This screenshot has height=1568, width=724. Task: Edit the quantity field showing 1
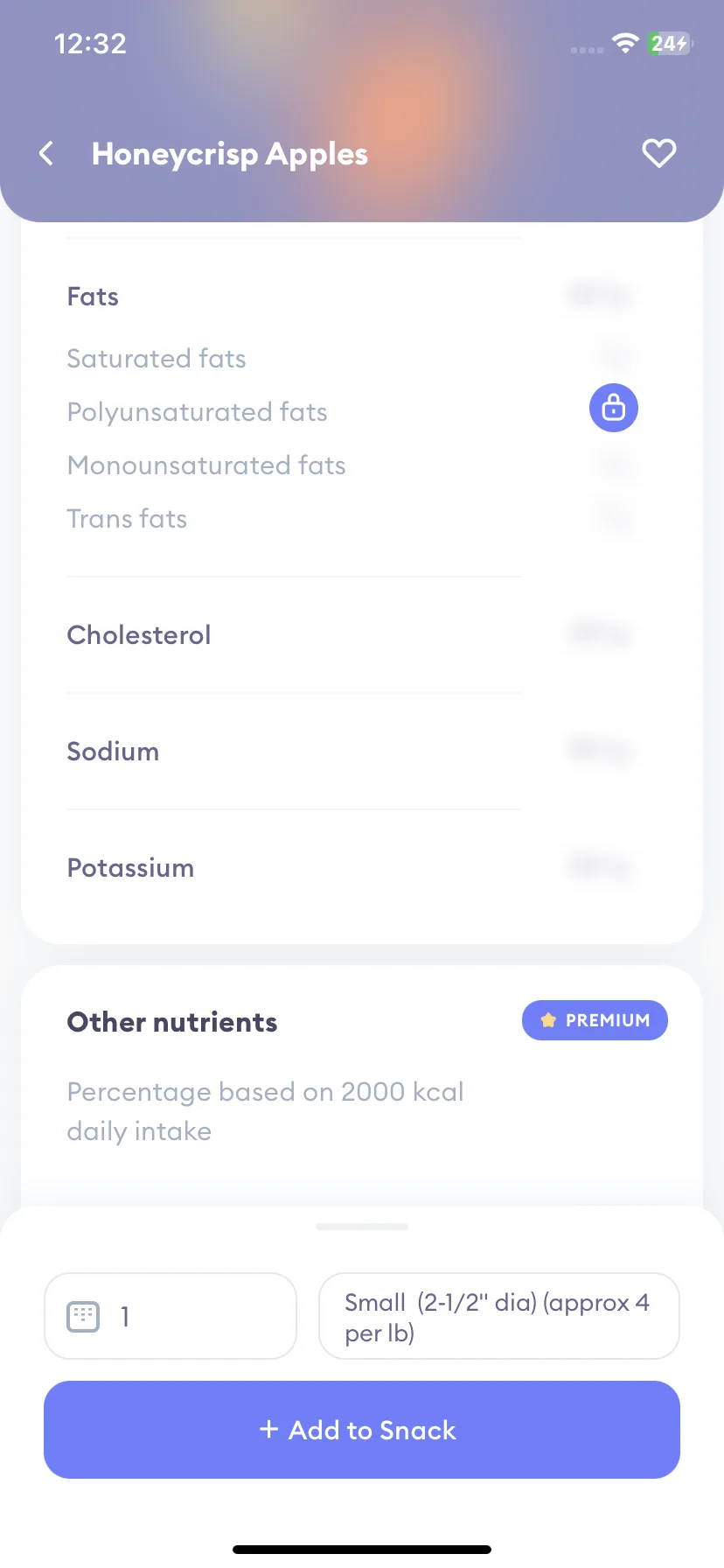[171, 1316]
